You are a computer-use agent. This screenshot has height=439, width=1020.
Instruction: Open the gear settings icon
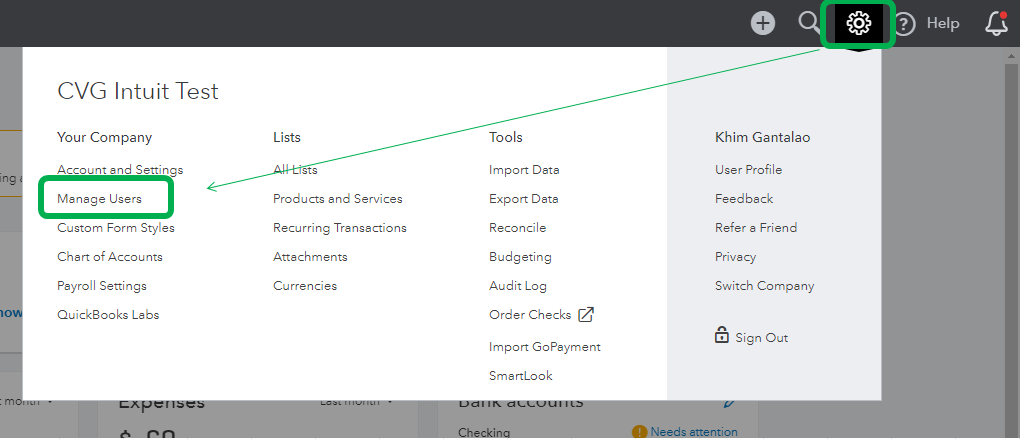(x=859, y=23)
